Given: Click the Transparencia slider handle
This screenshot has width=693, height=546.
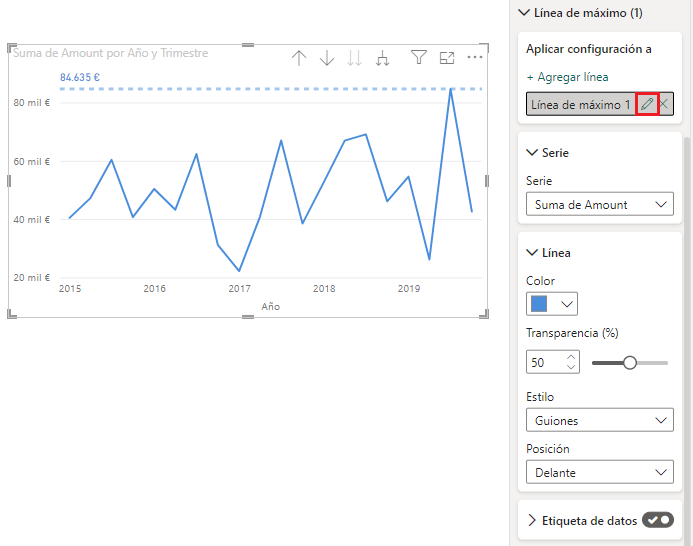Looking at the screenshot, I should coord(630,363).
